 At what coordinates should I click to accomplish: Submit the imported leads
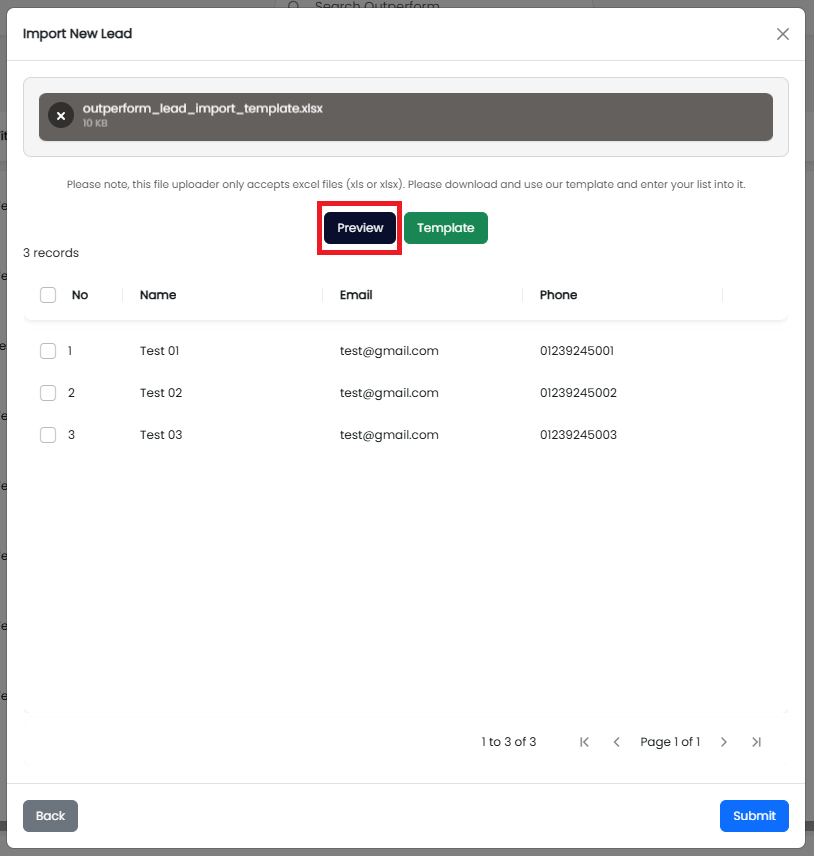[x=754, y=816]
